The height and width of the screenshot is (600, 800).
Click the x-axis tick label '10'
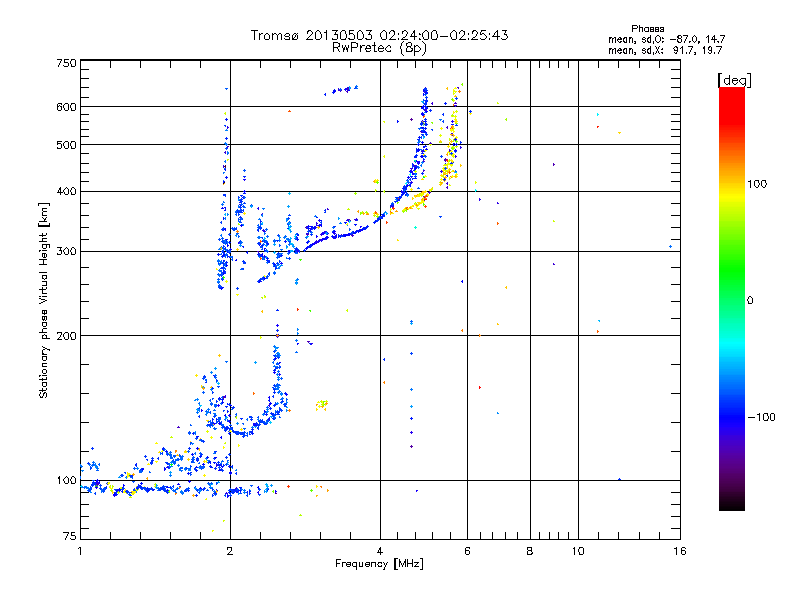[x=578, y=551]
